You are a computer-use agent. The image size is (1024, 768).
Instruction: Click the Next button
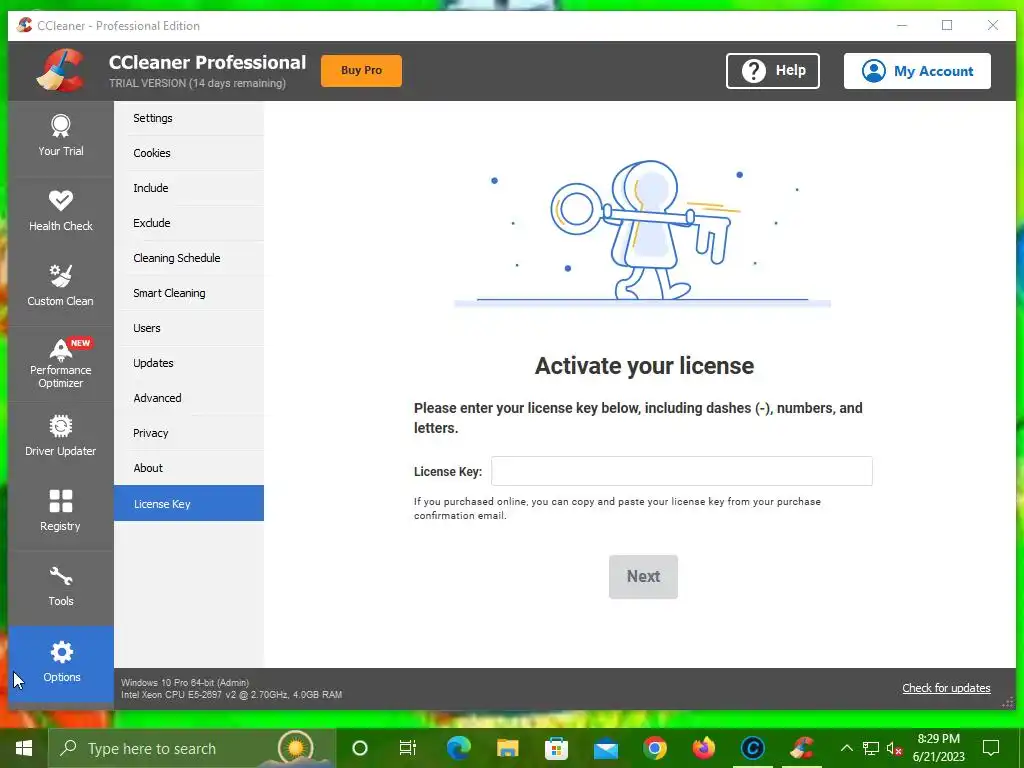pos(643,577)
